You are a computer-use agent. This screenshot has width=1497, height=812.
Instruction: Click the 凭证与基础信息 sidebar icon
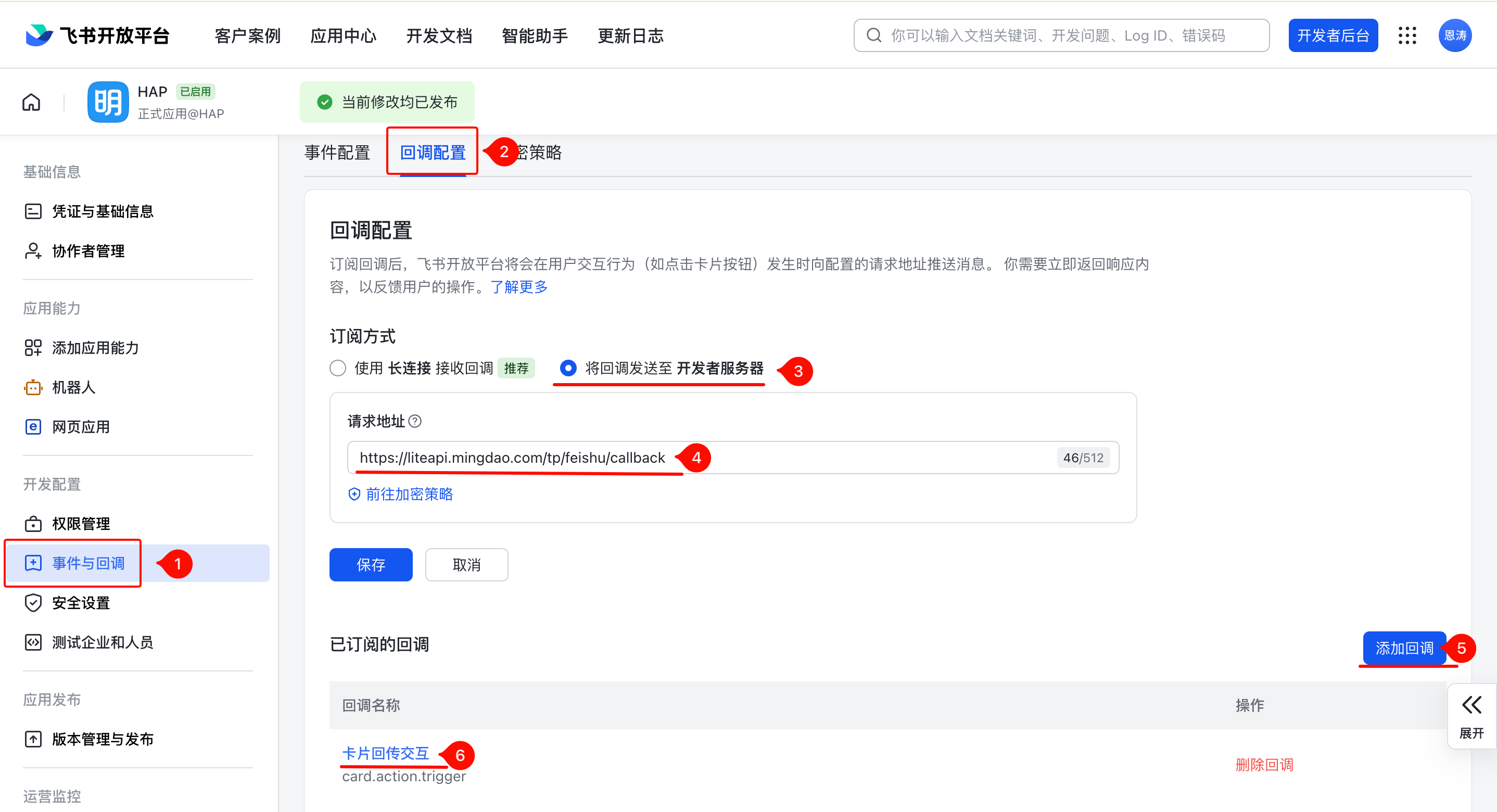tap(33, 211)
